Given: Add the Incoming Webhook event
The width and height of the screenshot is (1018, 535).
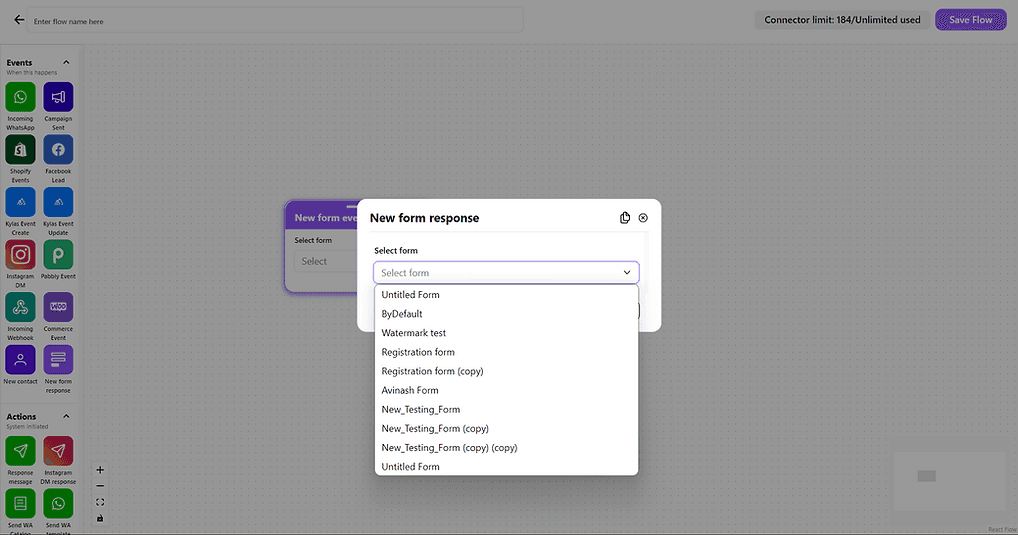Looking at the screenshot, I should coord(20,307).
